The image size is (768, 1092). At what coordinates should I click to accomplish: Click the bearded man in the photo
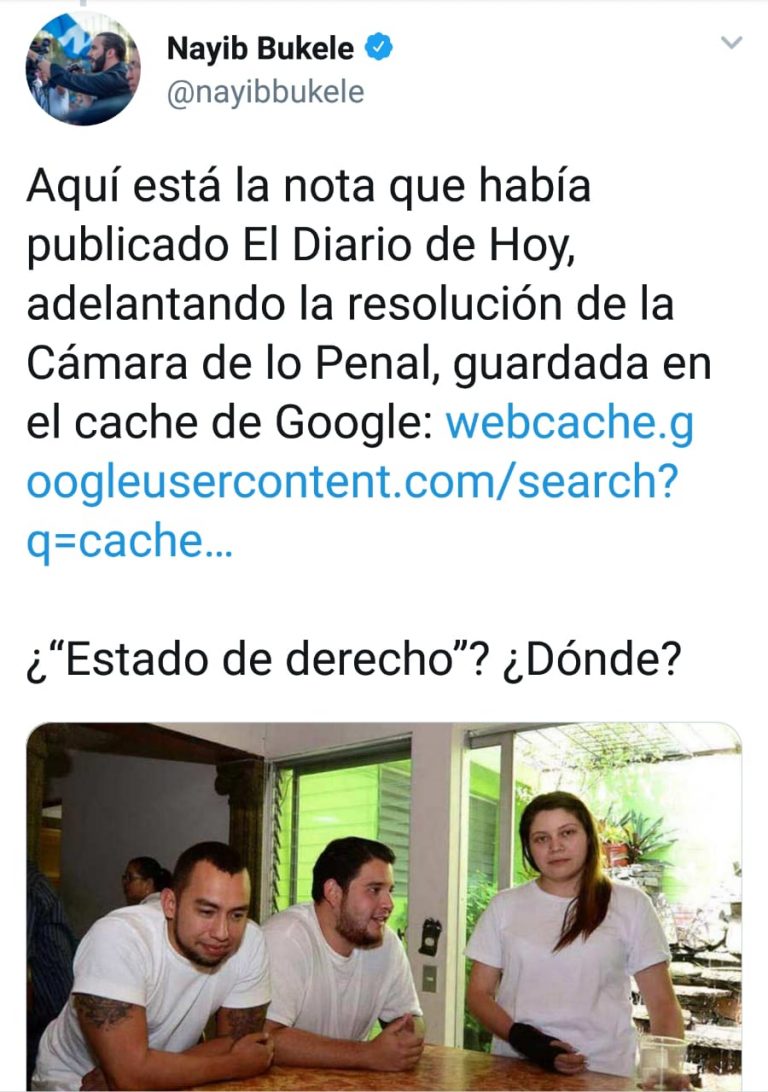pos(346,951)
